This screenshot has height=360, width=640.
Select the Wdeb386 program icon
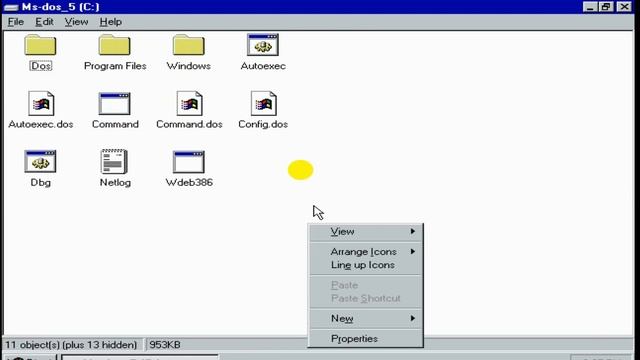(x=189, y=162)
